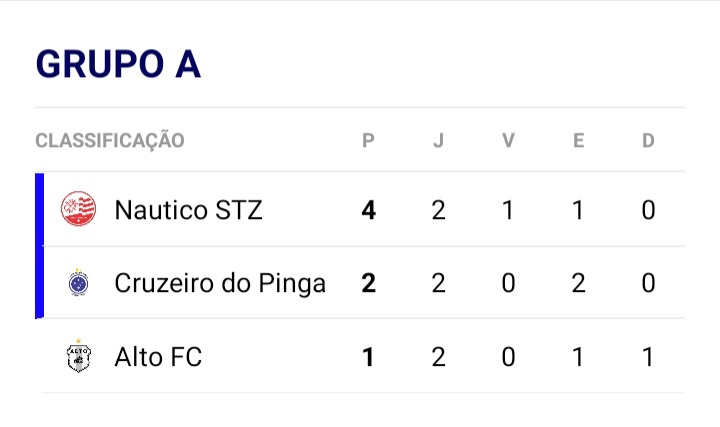Click the V wins column header
This screenshot has width=720, height=427.
(x=508, y=140)
